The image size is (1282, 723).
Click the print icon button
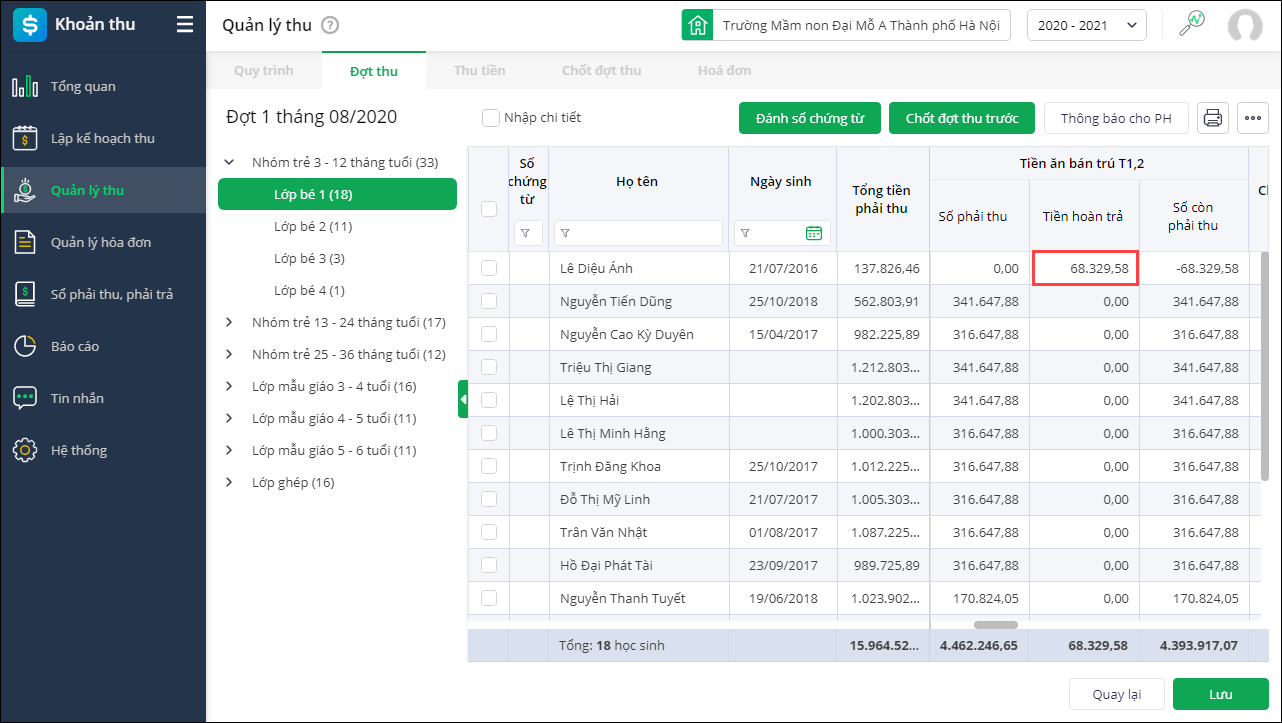(x=1212, y=118)
